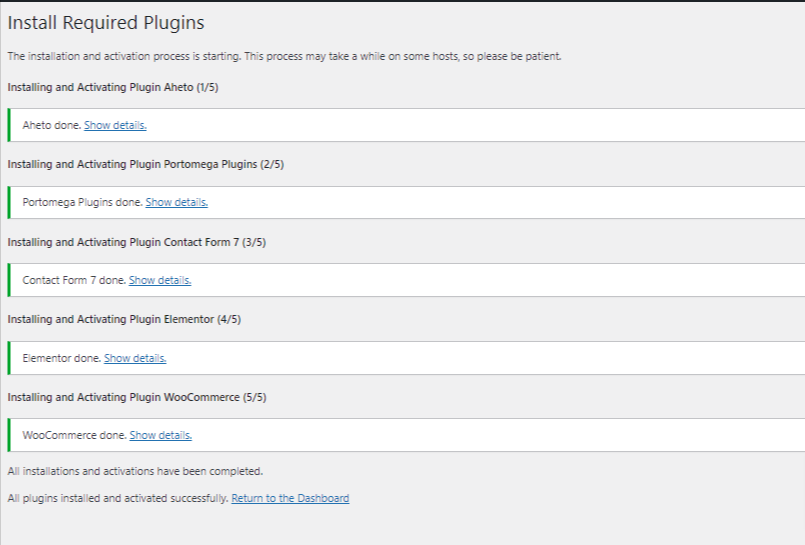Viewport: 805px width, 545px height.
Task: Expand Elementor installation details
Action: point(135,358)
